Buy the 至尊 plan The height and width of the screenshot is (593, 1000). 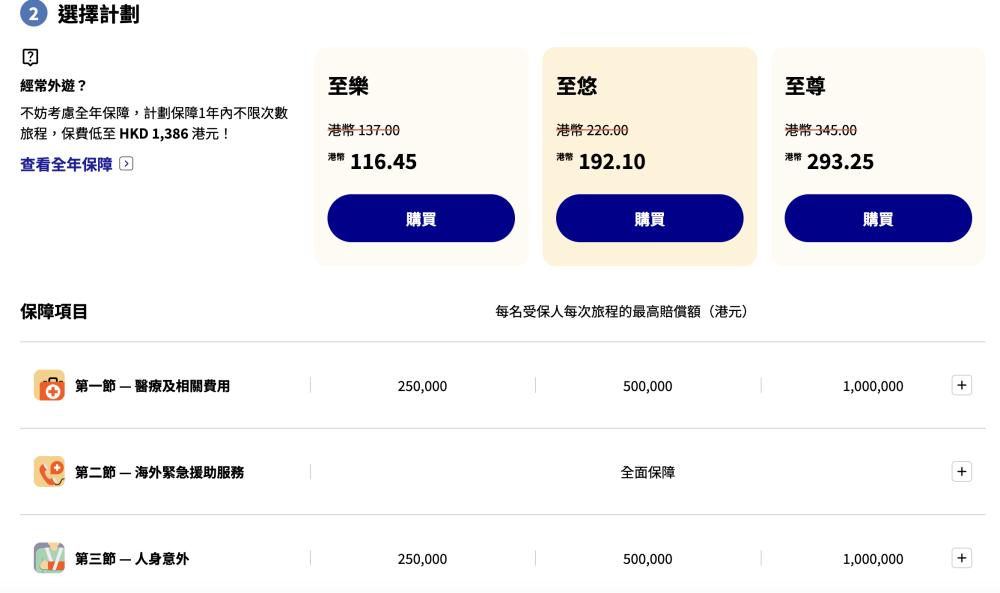[x=878, y=218]
